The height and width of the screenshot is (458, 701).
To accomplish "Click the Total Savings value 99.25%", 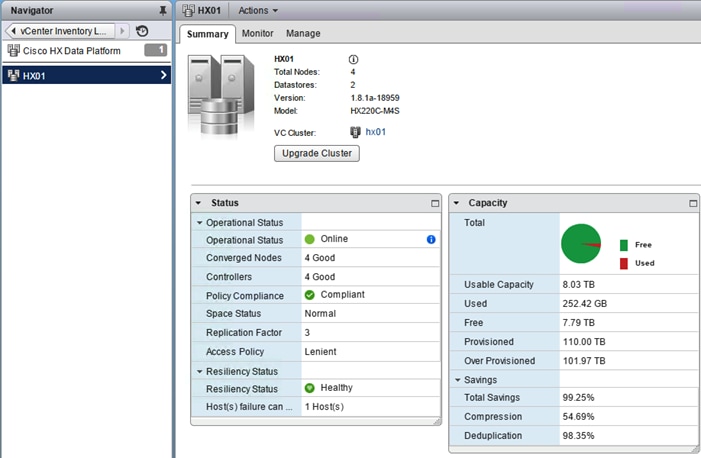I will 578,398.
